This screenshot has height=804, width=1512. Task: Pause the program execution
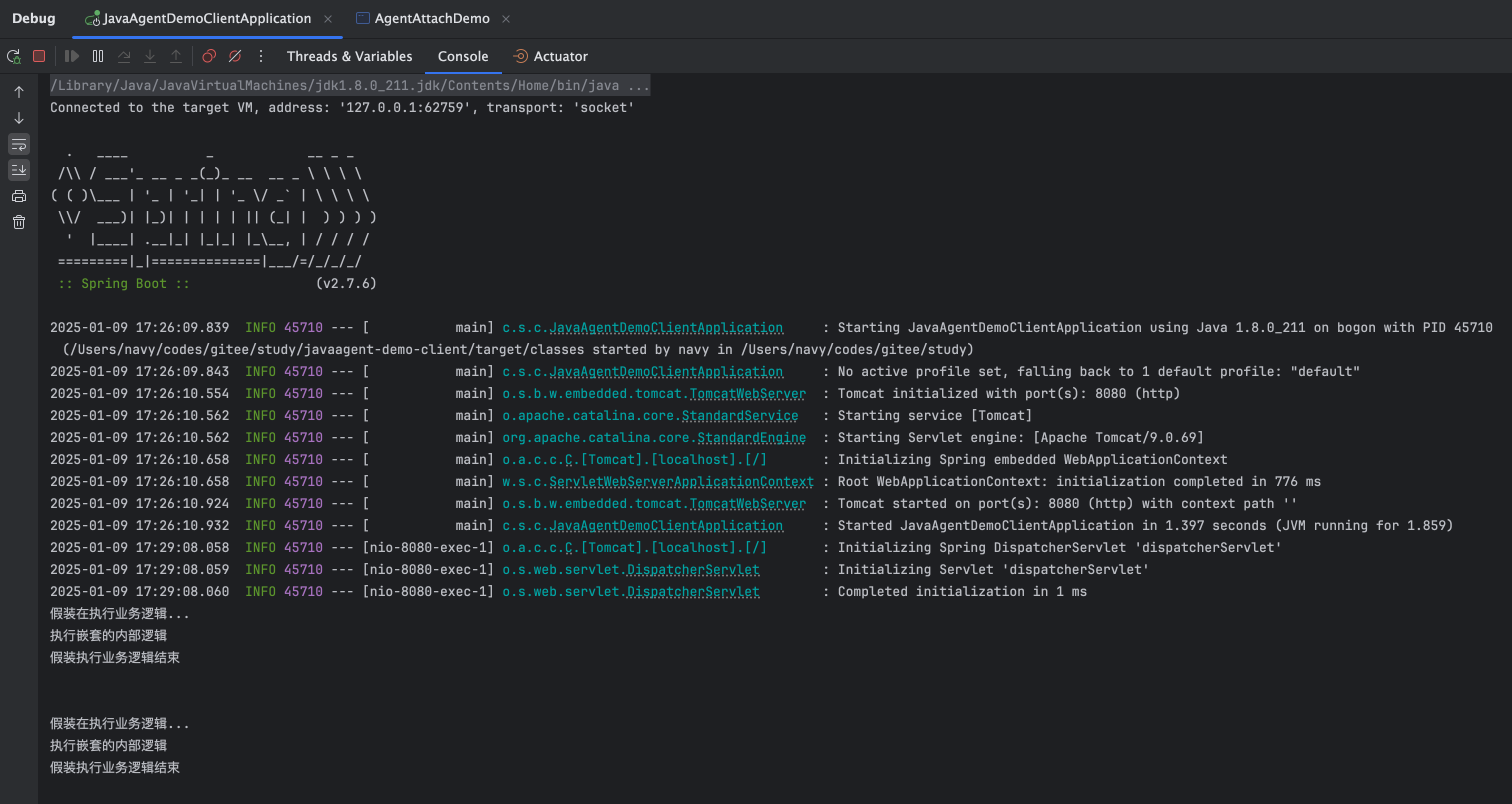tap(98, 56)
